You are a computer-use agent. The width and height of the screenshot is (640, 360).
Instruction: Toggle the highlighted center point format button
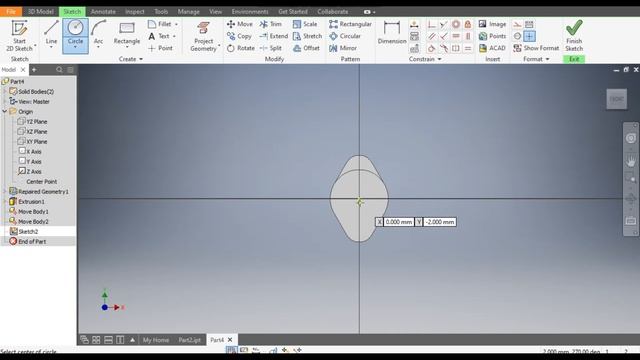point(529,36)
